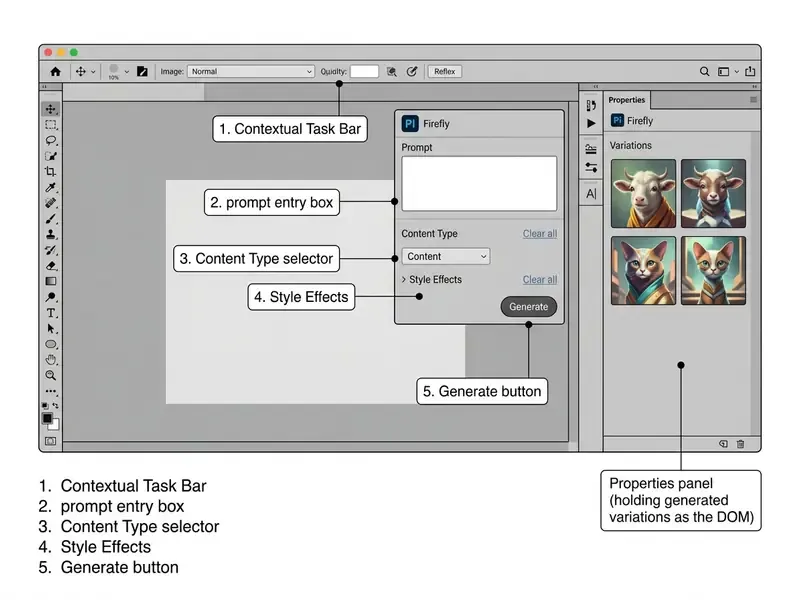Click the top History panel icon in the dock strip
The width and height of the screenshot is (800, 600).
[591, 106]
